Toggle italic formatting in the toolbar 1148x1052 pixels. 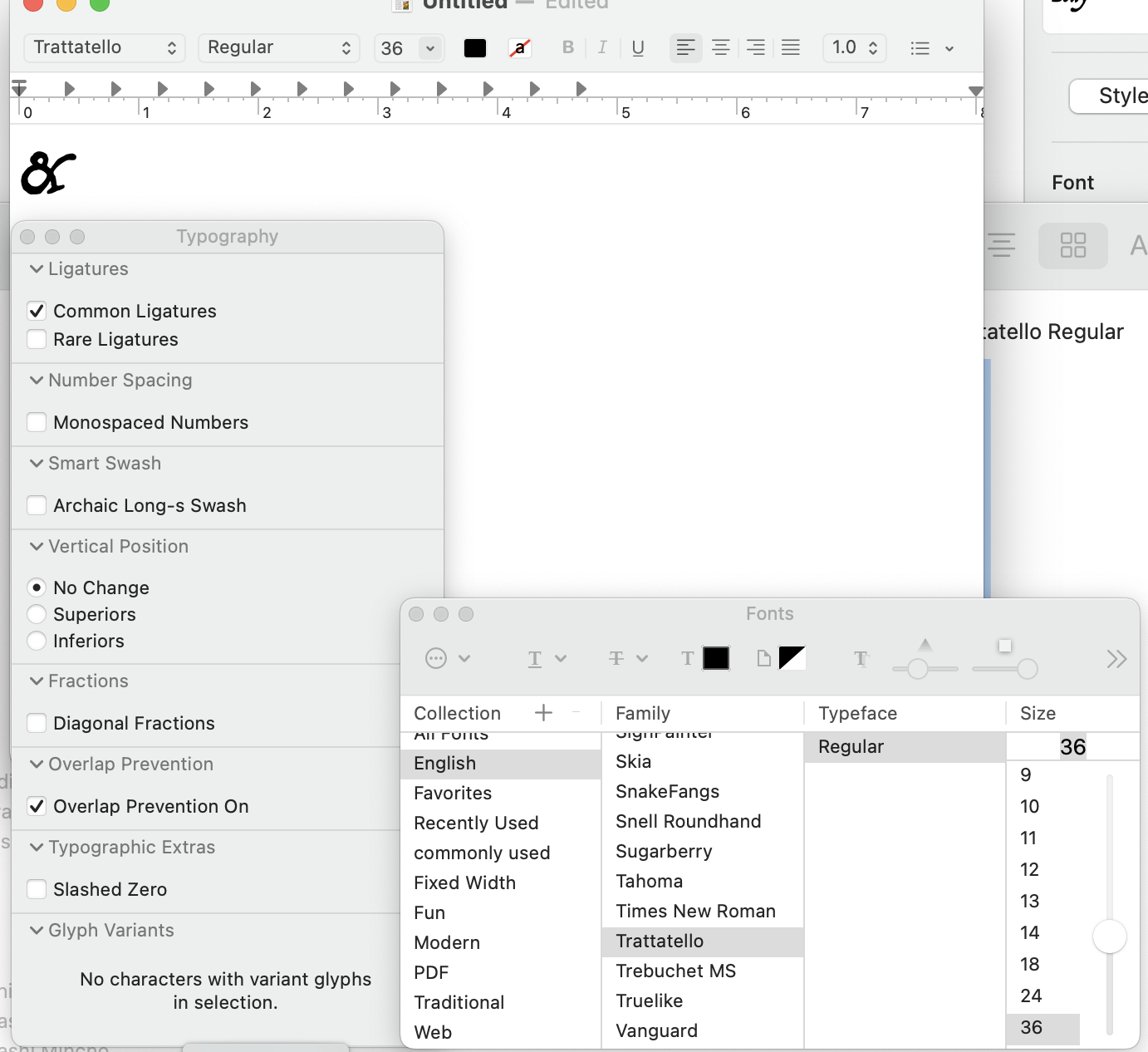tap(602, 47)
